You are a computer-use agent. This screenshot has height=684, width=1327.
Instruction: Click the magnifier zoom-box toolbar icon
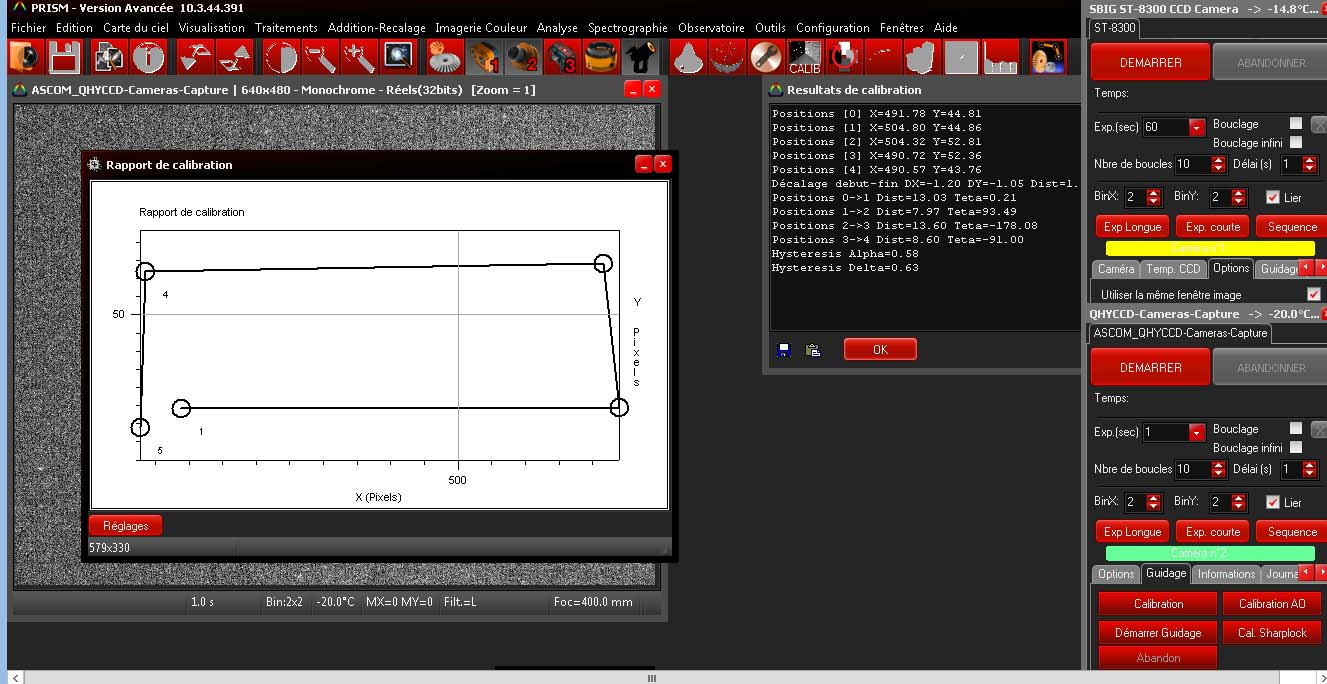399,58
